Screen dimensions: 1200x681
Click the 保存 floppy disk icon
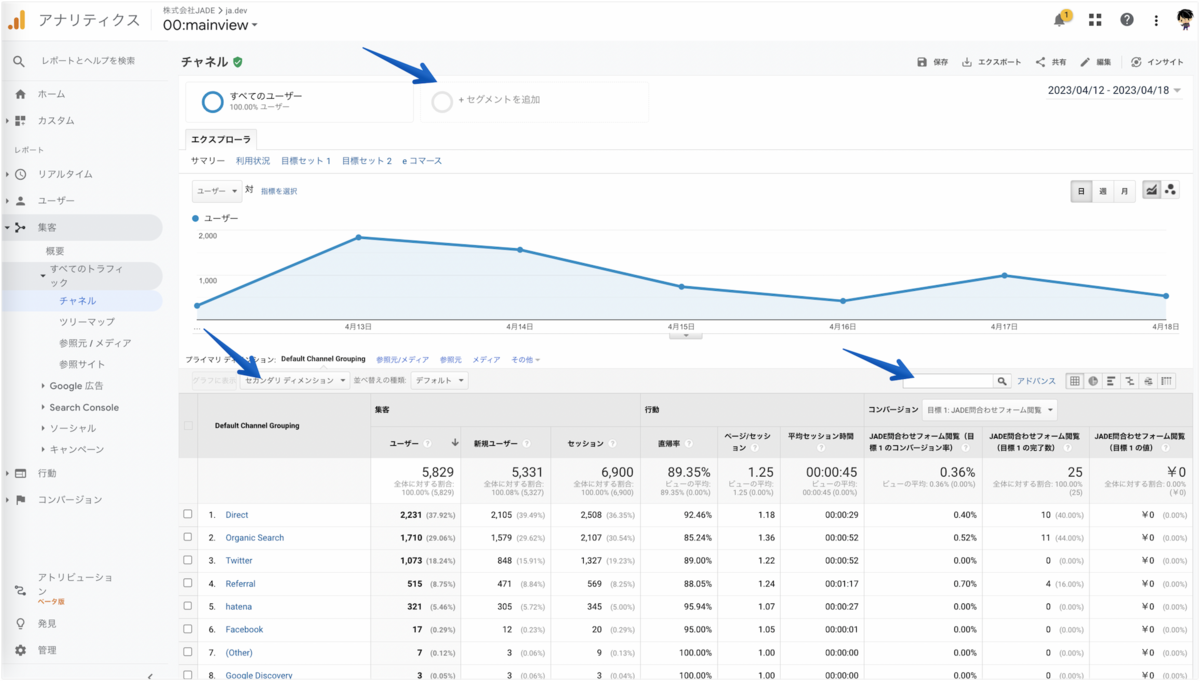922,62
